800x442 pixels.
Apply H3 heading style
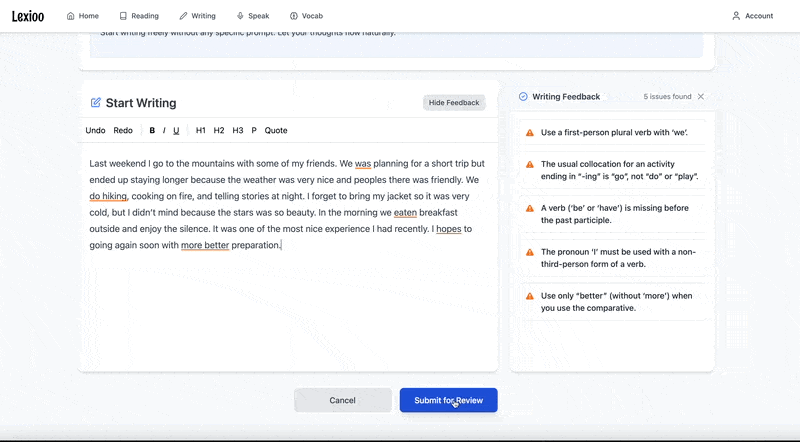(238, 130)
